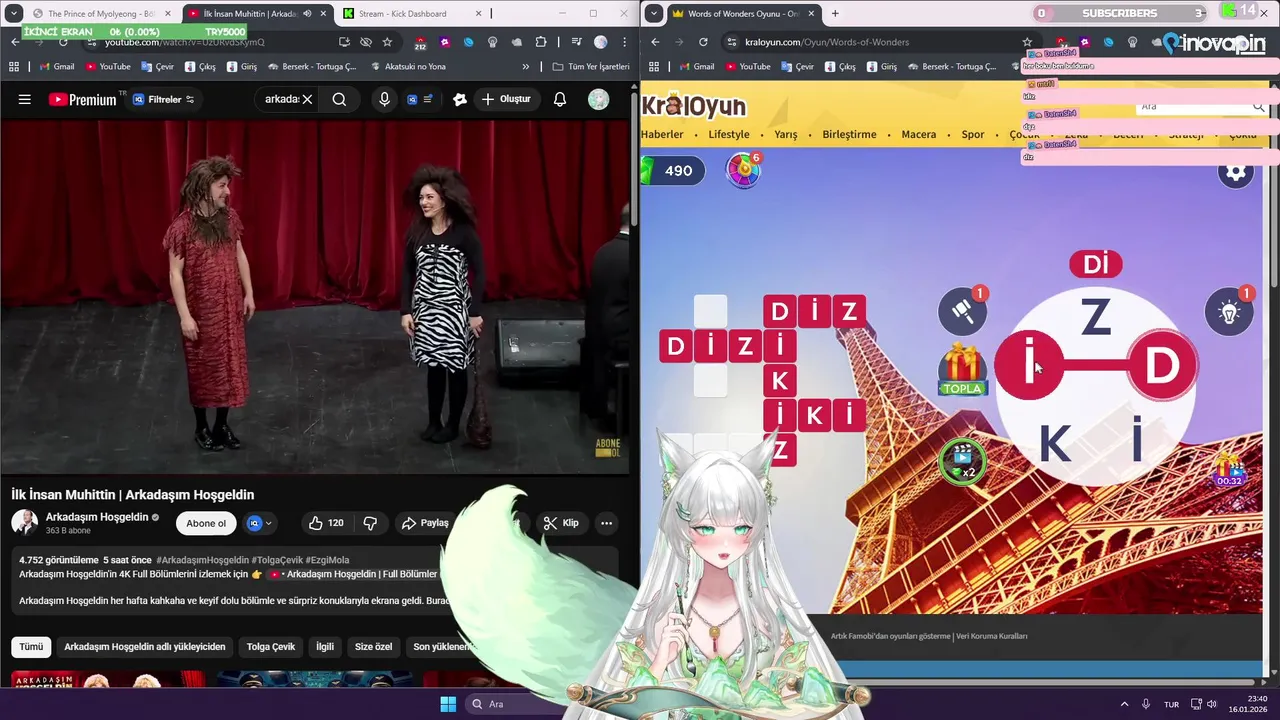1280x720 pixels.
Task: Go to YouTube Premium home logo
Action: [83, 99]
